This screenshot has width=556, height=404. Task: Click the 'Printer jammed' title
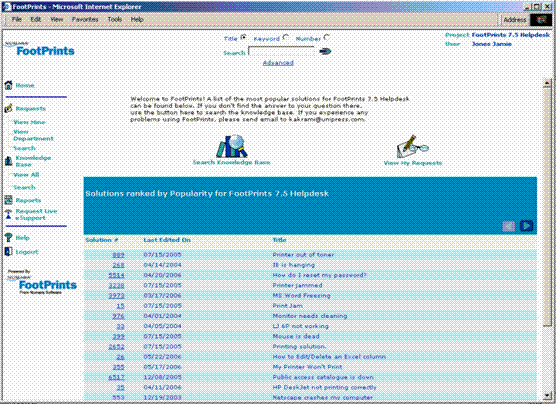tap(298, 286)
